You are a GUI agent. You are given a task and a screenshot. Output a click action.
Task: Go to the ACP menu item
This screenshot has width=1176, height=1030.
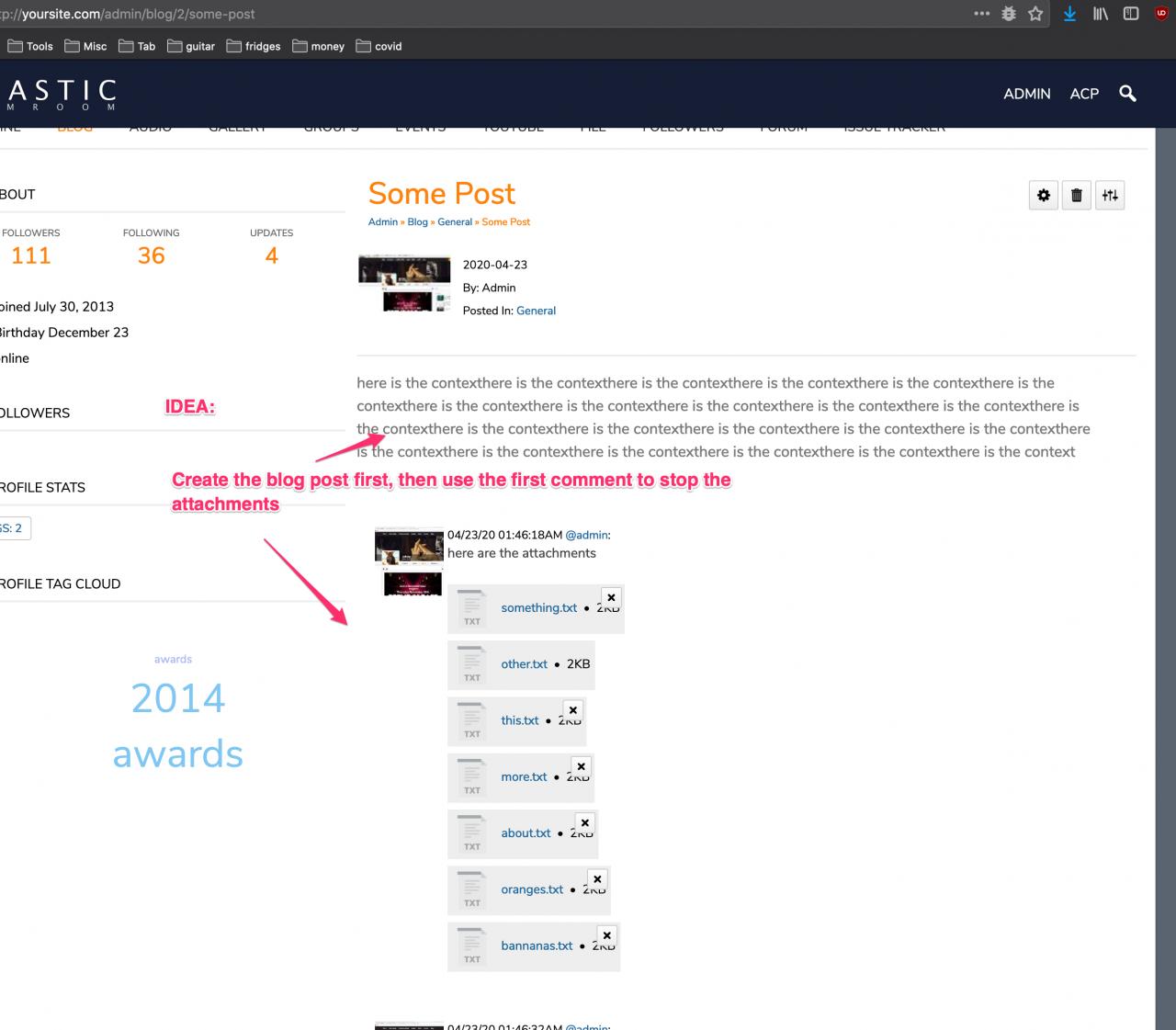click(x=1084, y=94)
